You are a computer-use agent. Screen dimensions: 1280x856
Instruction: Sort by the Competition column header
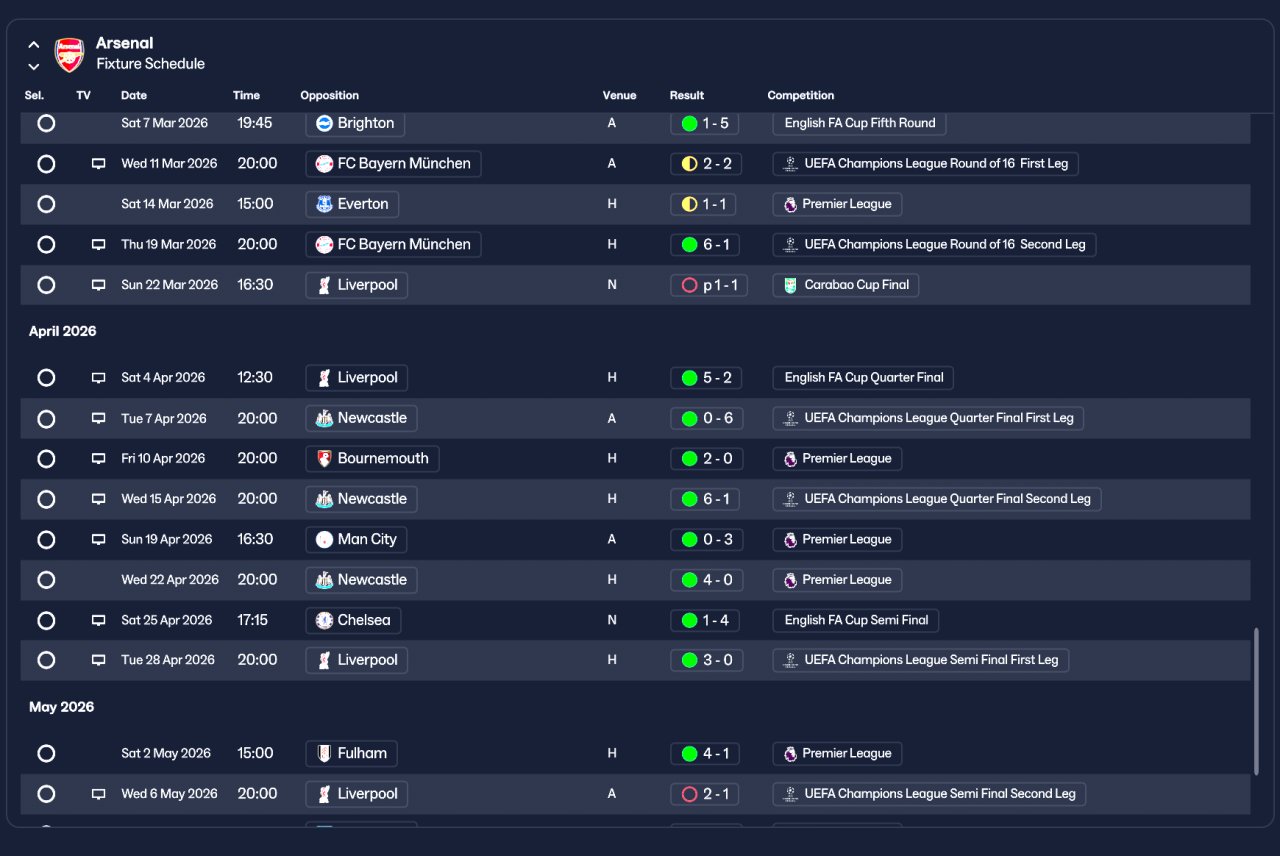(801, 96)
